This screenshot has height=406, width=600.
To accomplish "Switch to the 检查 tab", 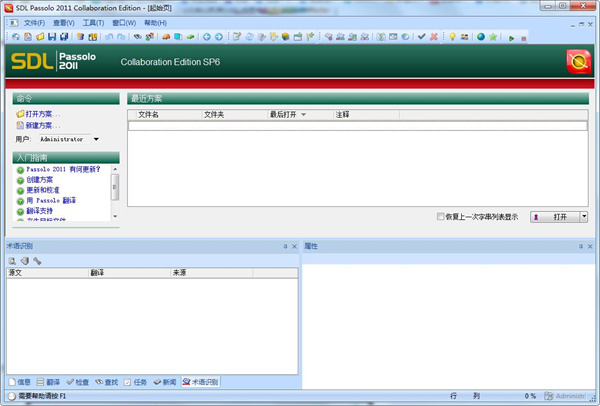I will [x=77, y=382].
